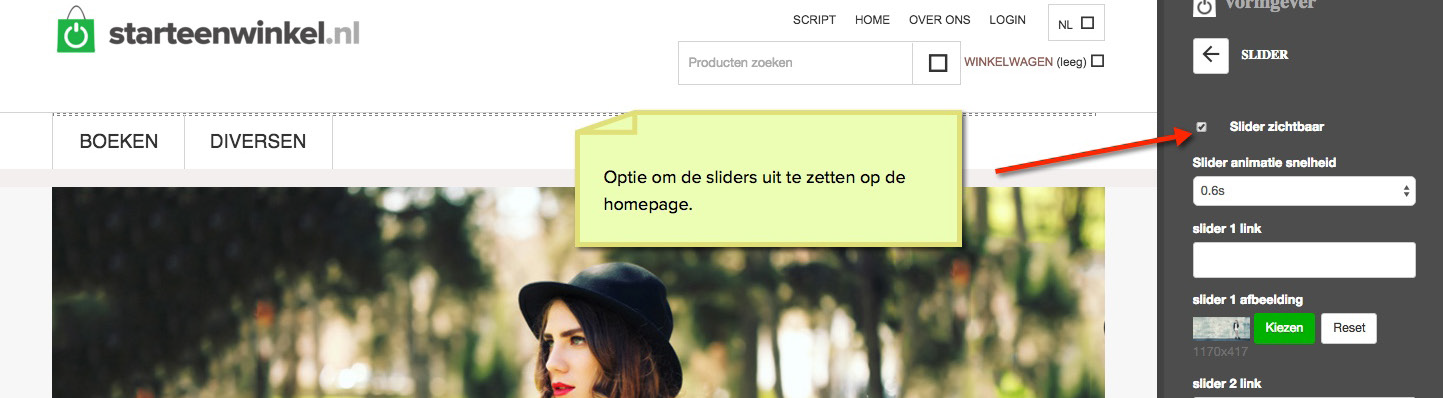1443x398 pixels.
Task: Open the OVER ONS page
Action: (x=939, y=20)
